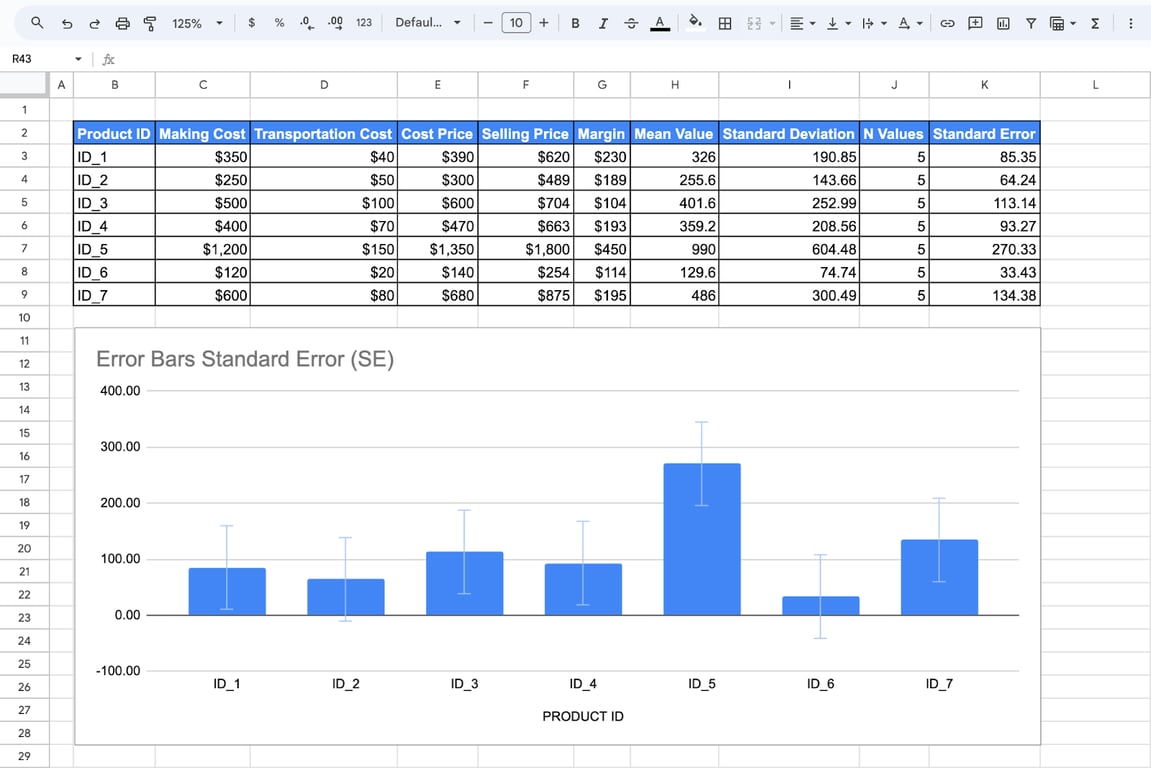1151x768 pixels.
Task: Insert a chart
Action: [1003, 23]
